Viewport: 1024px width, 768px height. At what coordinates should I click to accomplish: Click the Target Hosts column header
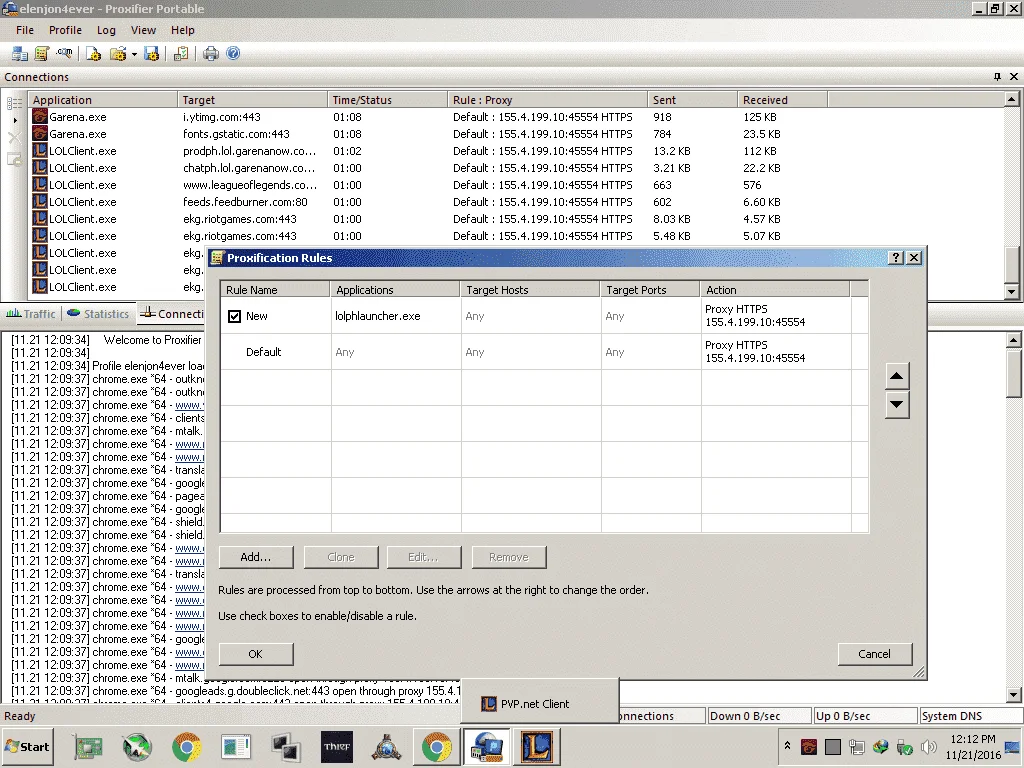tap(530, 290)
